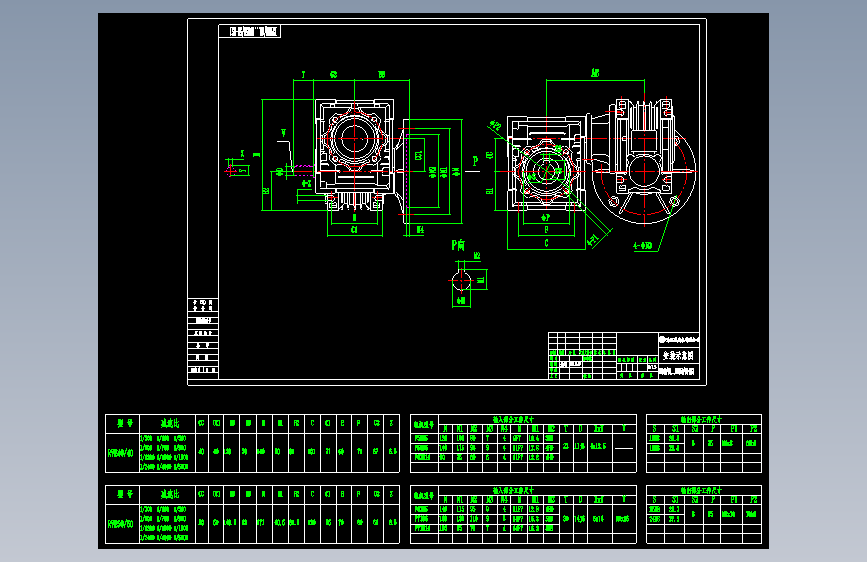
Task: Select upper "输入部分工作尺寸" table heading
Action: coord(513,420)
